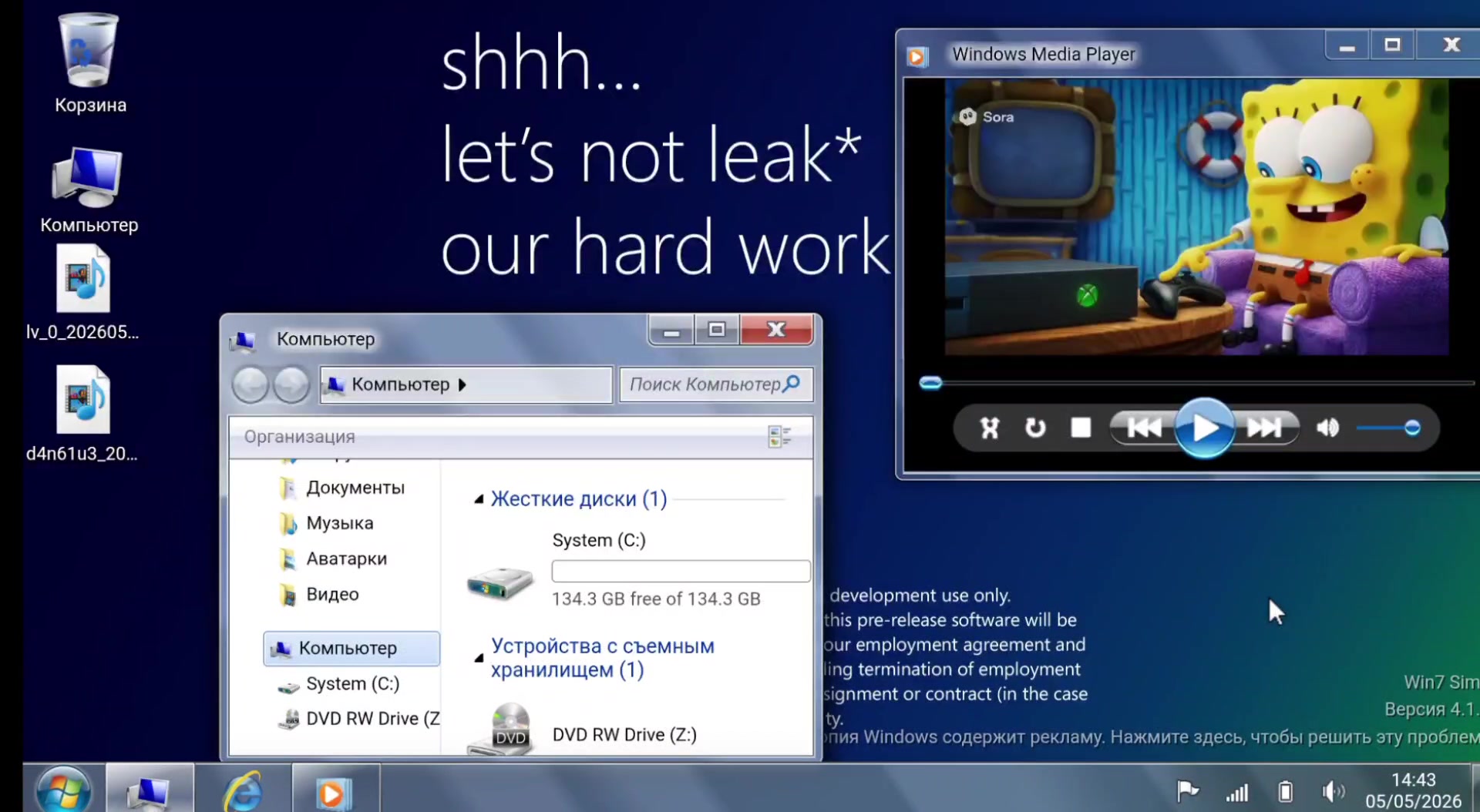Click the Музыка folder icon
The width and height of the screenshot is (1480, 812).
pos(288,524)
